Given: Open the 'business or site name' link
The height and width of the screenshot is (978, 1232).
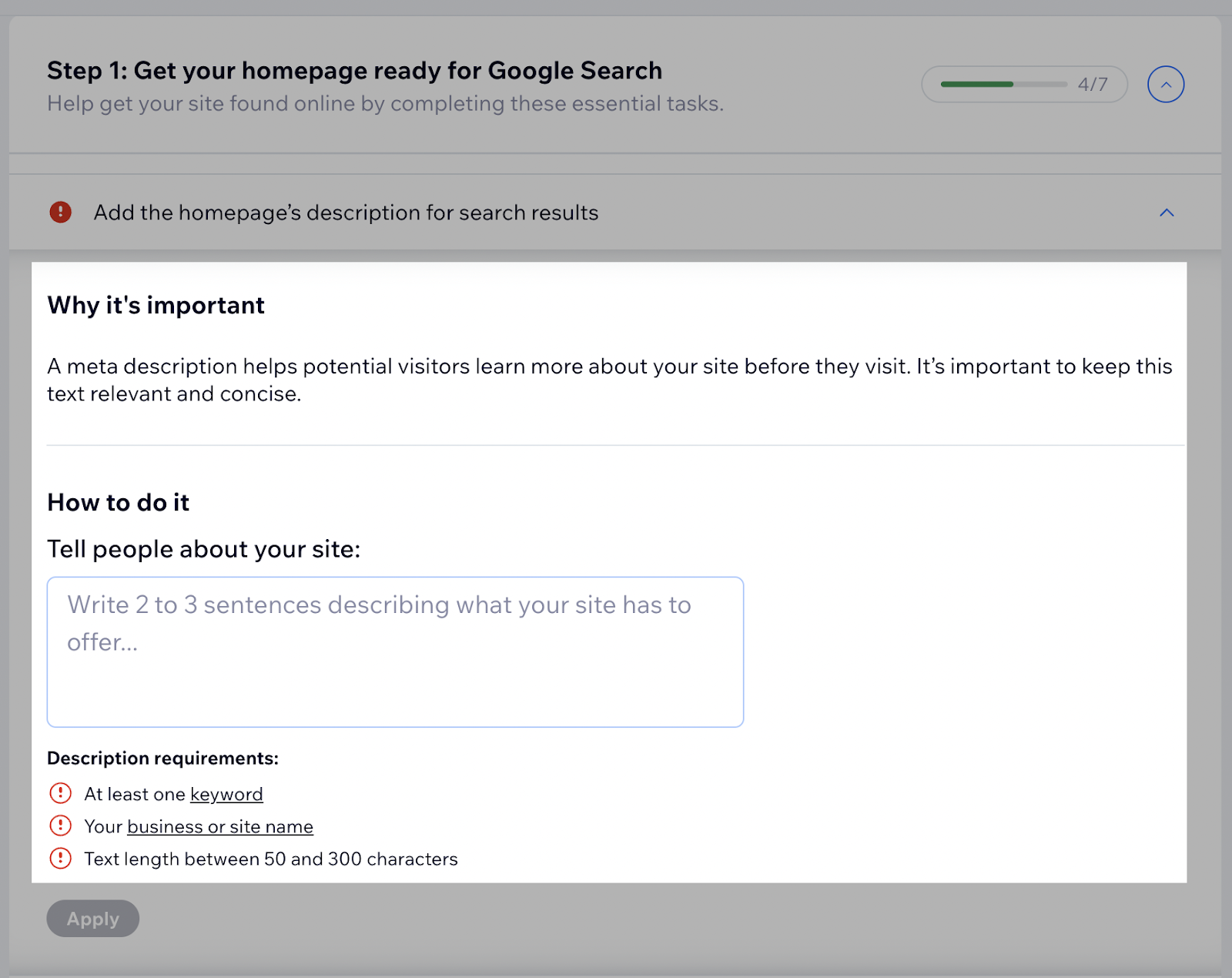Looking at the screenshot, I should click(220, 826).
